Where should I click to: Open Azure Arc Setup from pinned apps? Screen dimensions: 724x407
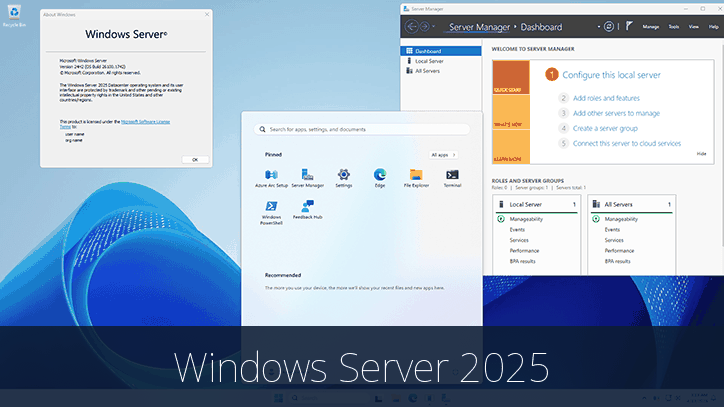click(271, 178)
